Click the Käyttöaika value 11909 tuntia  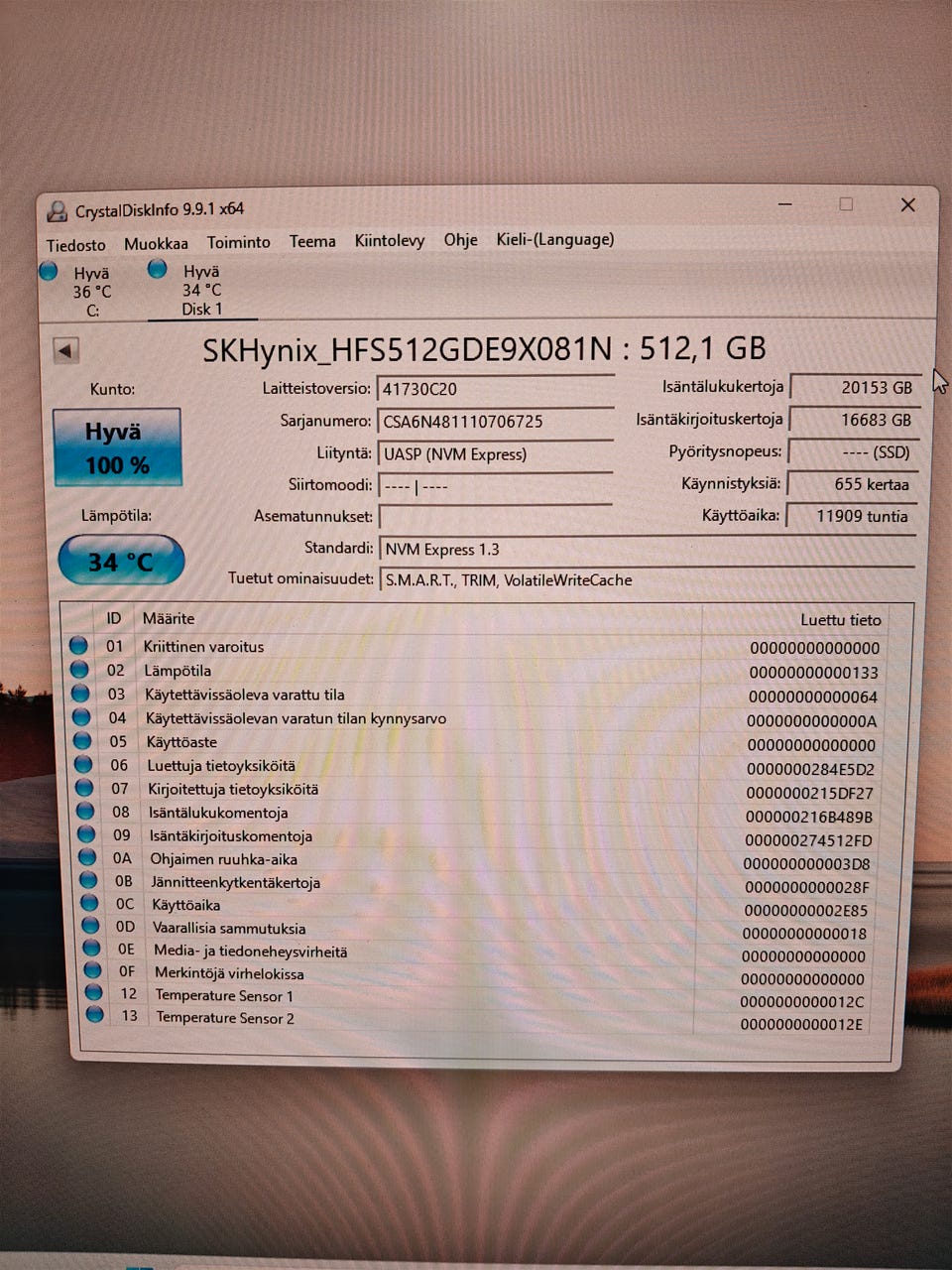pyautogui.click(x=852, y=516)
